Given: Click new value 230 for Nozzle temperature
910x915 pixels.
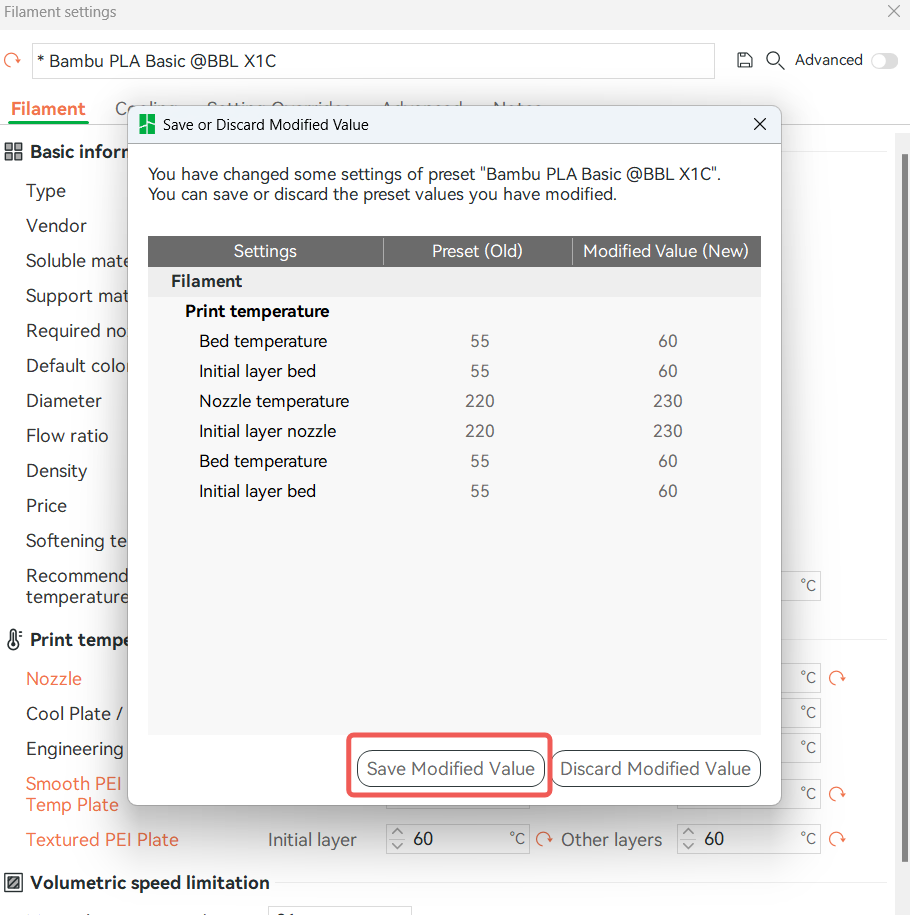Looking at the screenshot, I should tap(667, 401).
